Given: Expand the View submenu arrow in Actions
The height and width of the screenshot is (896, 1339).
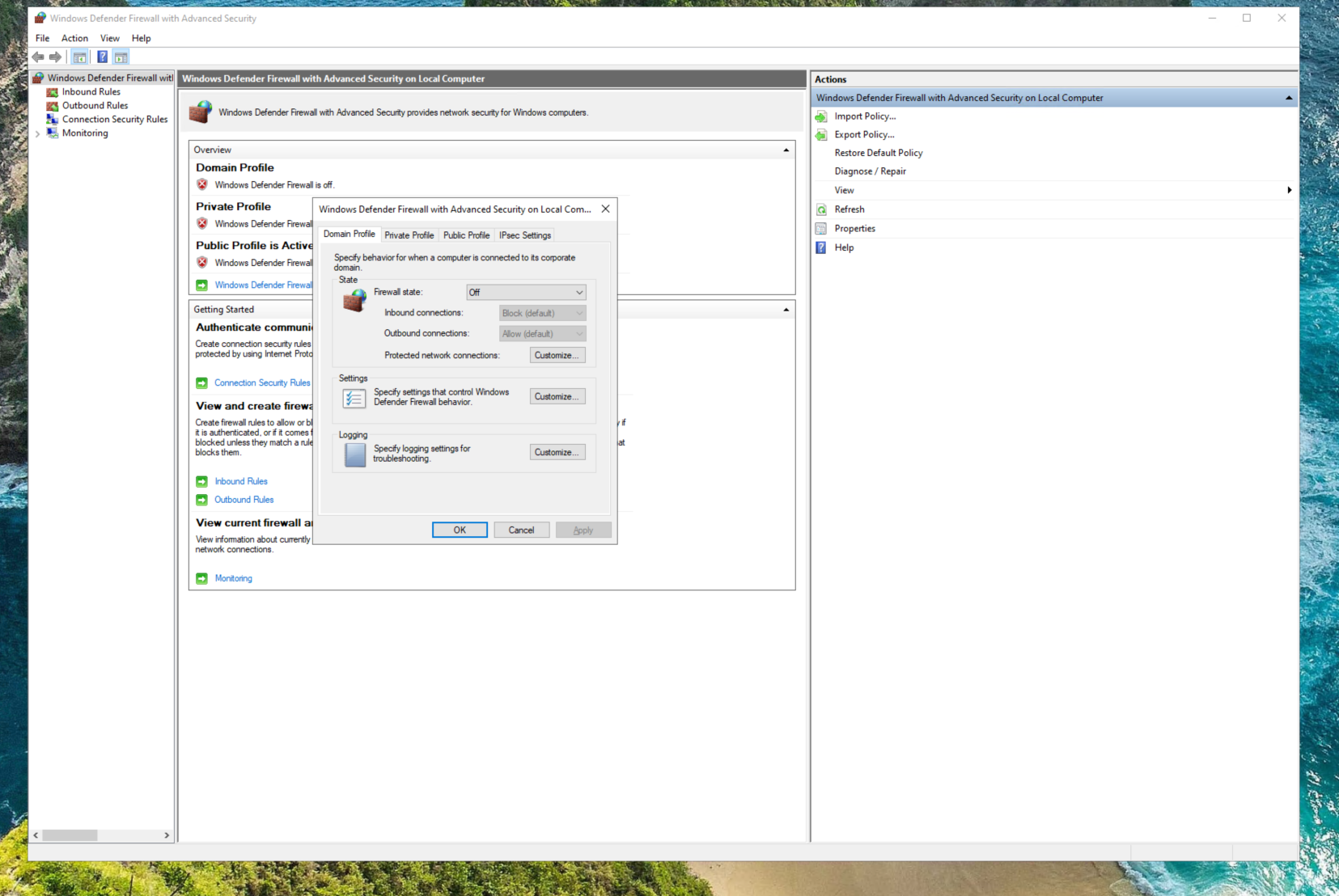Looking at the screenshot, I should [x=1289, y=190].
